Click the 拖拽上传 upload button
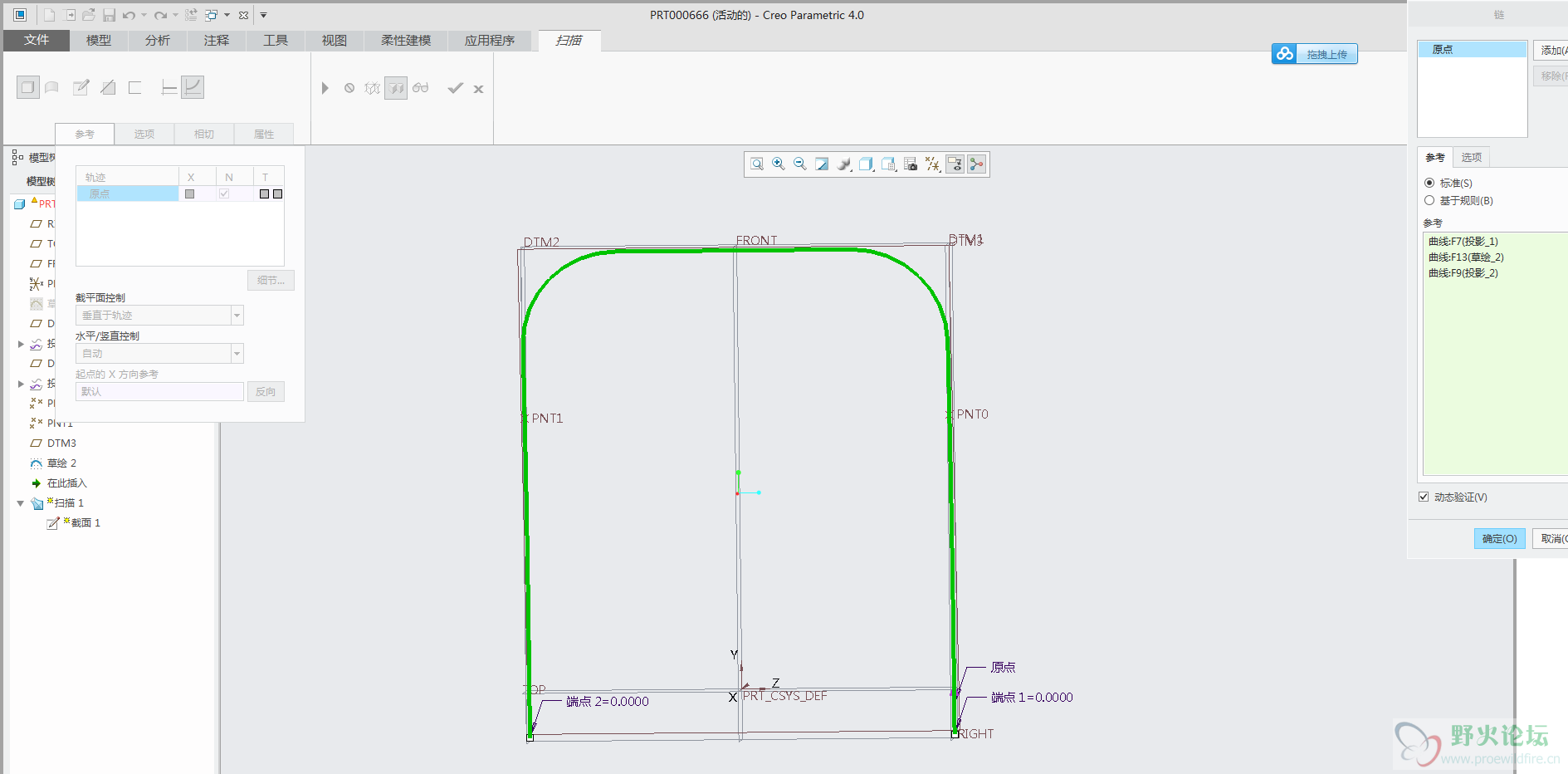This screenshot has height=774, width=1568. click(1315, 54)
